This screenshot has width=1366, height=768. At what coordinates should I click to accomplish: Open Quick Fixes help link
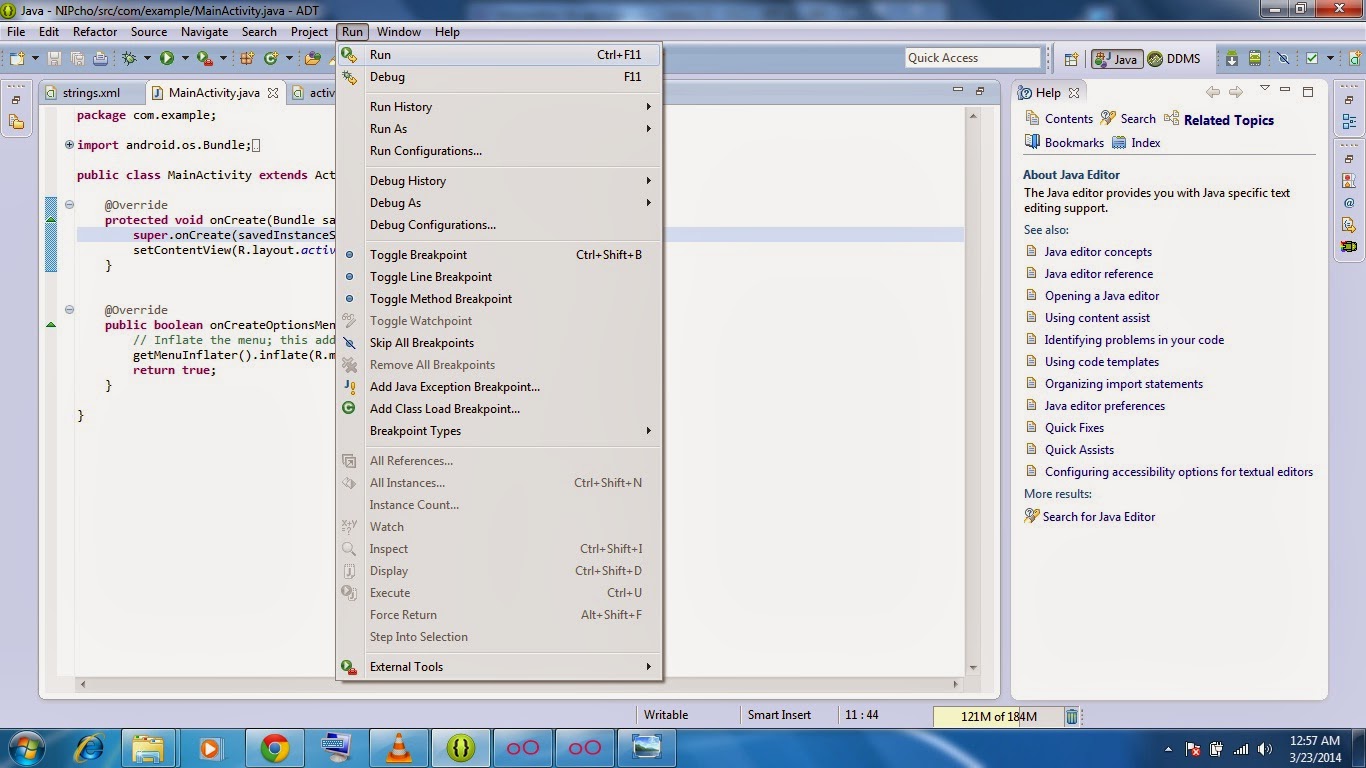[1074, 428]
